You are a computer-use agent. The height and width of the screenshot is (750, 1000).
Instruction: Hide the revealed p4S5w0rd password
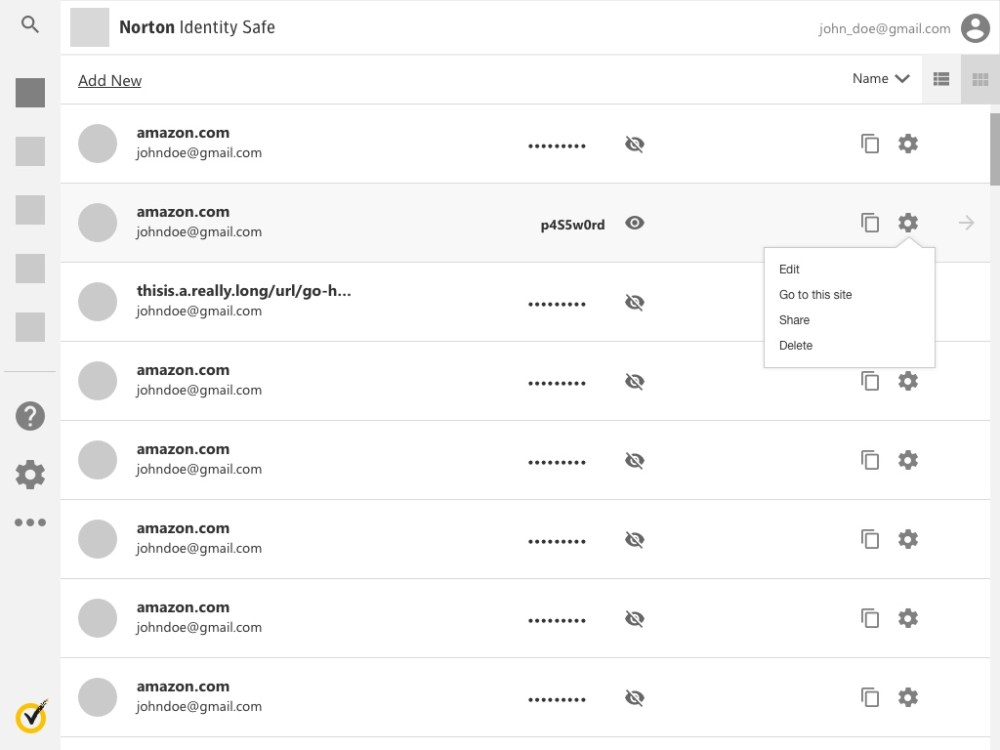point(634,223)
